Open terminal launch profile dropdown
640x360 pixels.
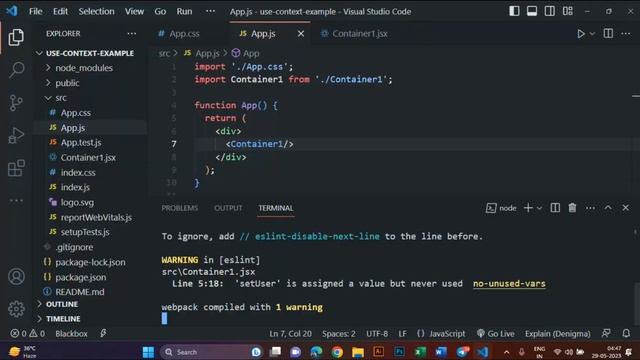point(539,208)
